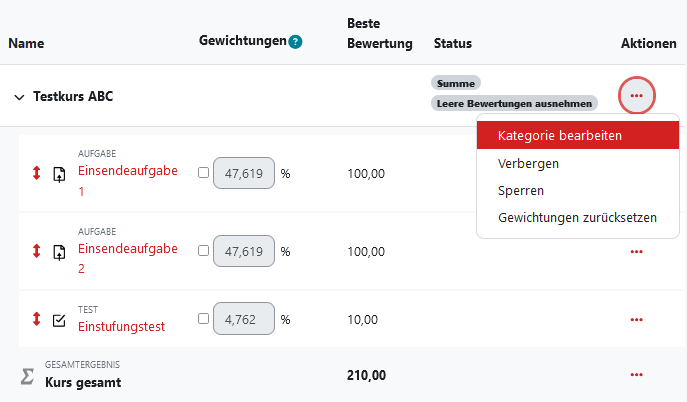687x402 pixels.
Task: Select Gewichtungen zurücksetzen menu entry
Action: click(x=578, y=218)
